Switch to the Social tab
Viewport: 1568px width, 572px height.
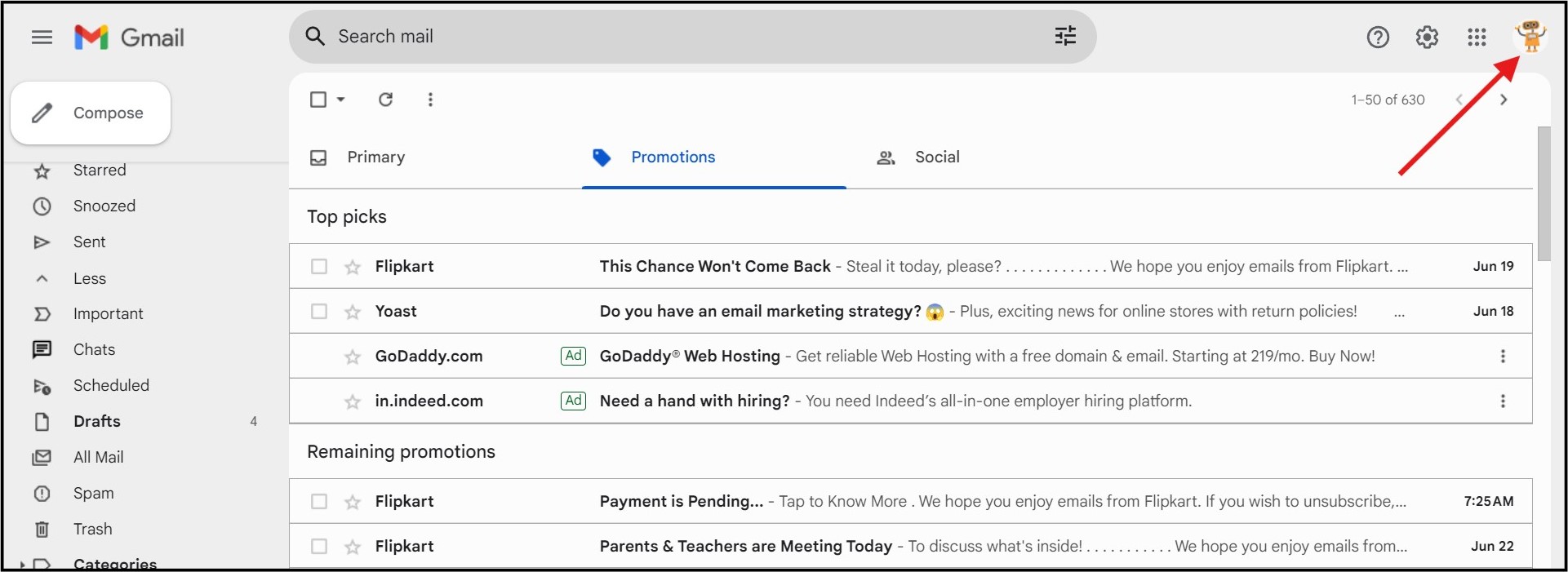(918, 157)
